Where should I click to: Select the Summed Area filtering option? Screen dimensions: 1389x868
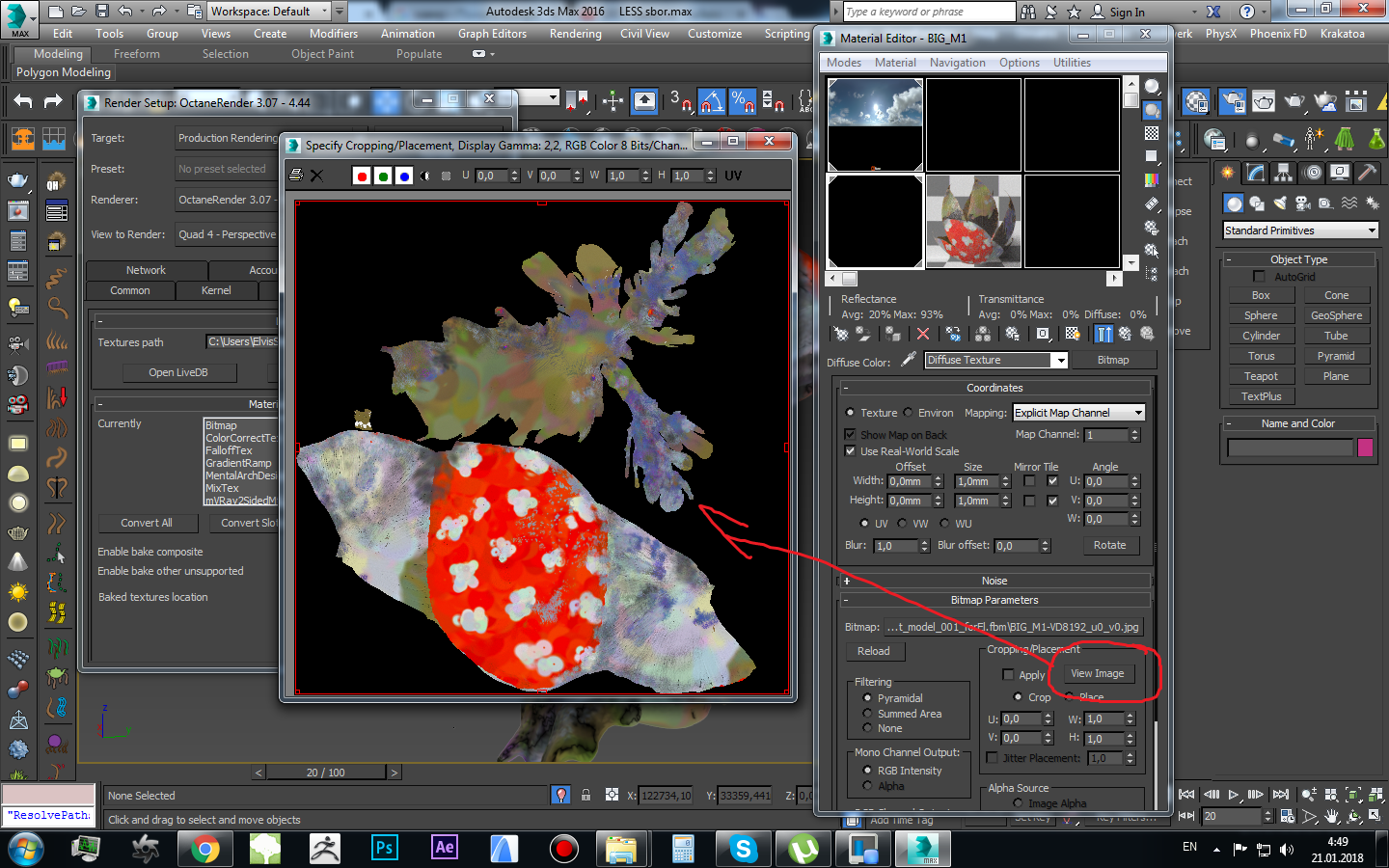pos(867,714)
